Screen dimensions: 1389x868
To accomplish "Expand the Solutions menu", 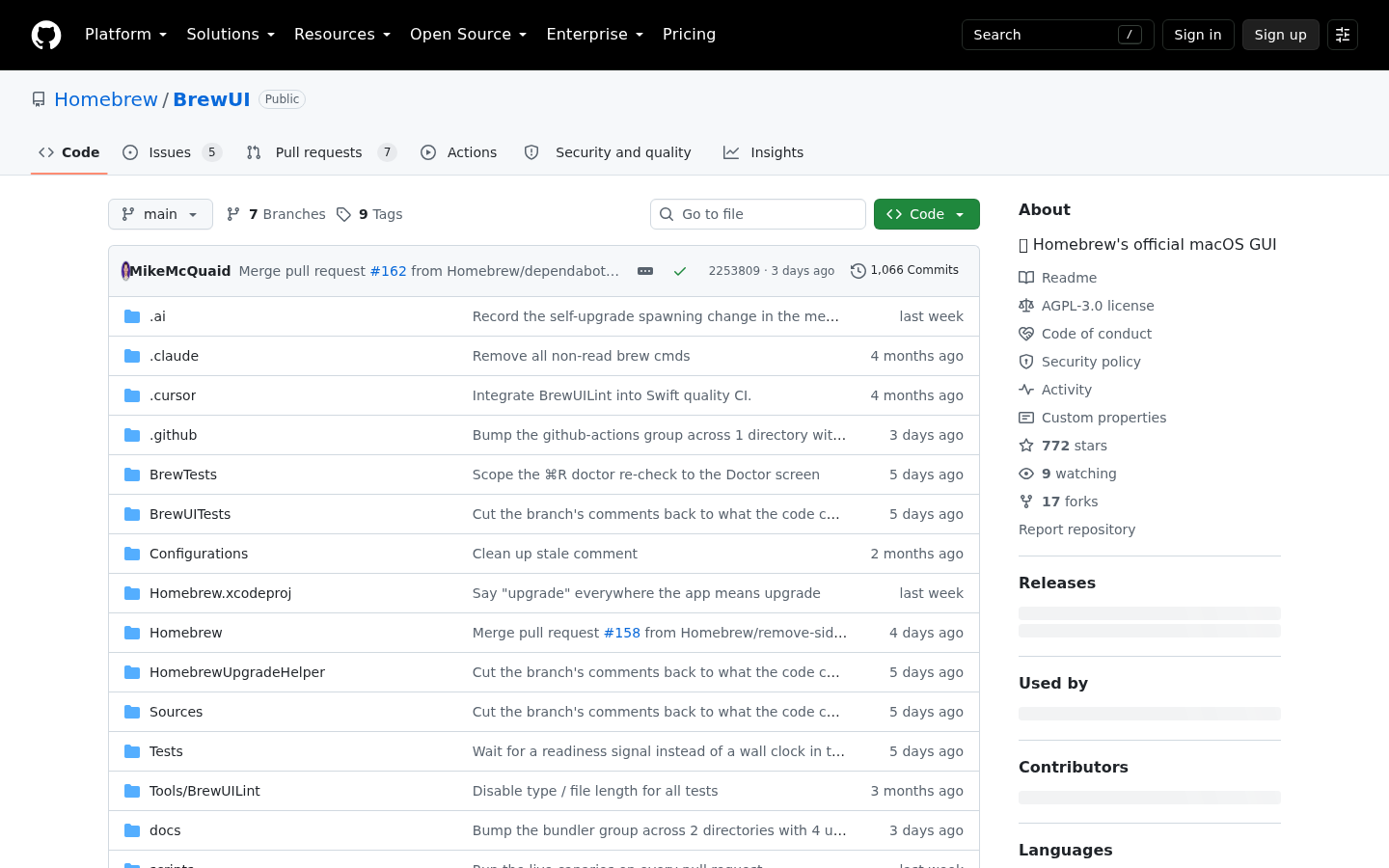I will click(x=231, y=35).
